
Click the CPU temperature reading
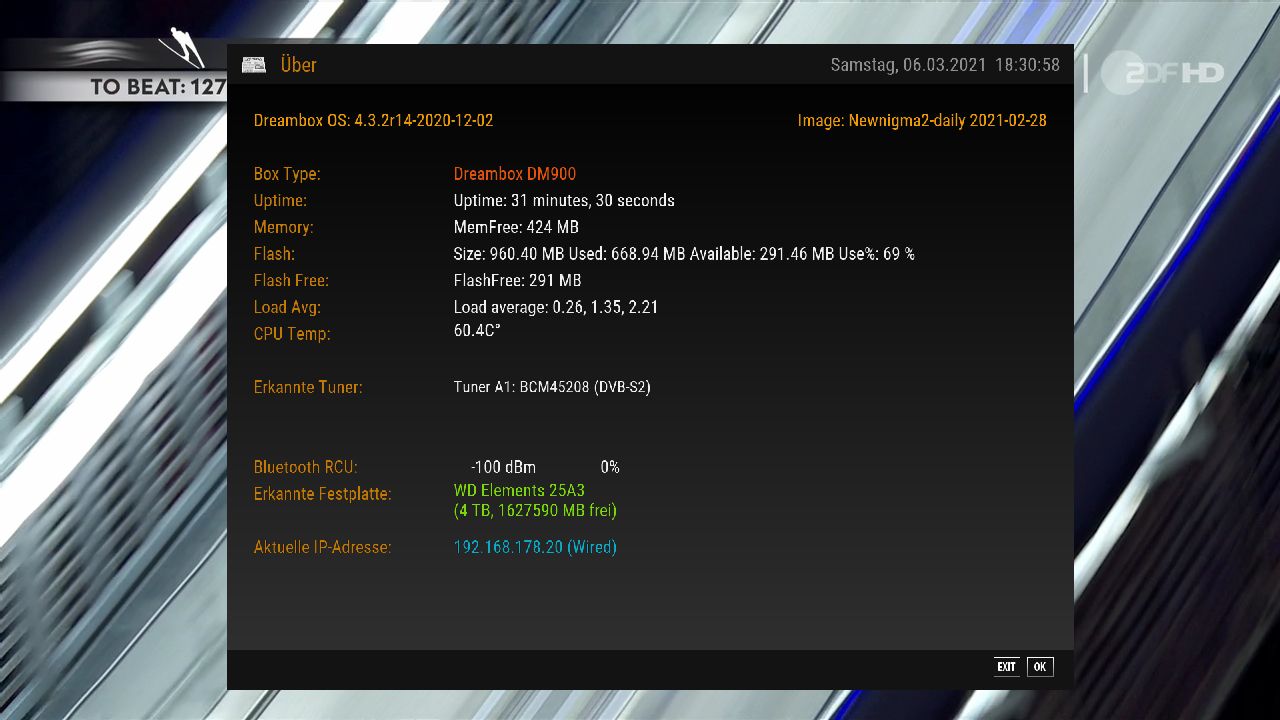(x=477, y=330)
